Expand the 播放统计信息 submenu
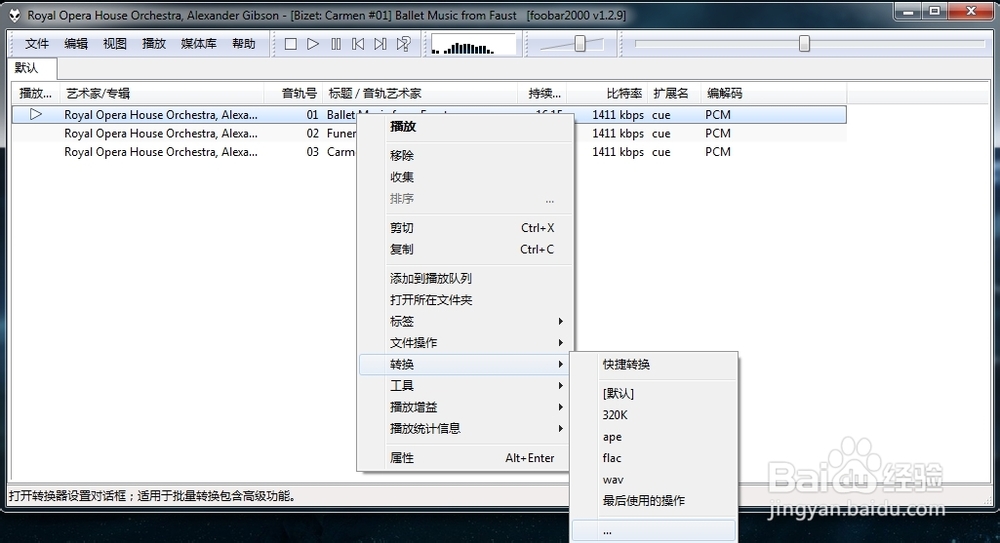Image resolution: width=1000 pixels, height=543 pixels. pos(464,428)
